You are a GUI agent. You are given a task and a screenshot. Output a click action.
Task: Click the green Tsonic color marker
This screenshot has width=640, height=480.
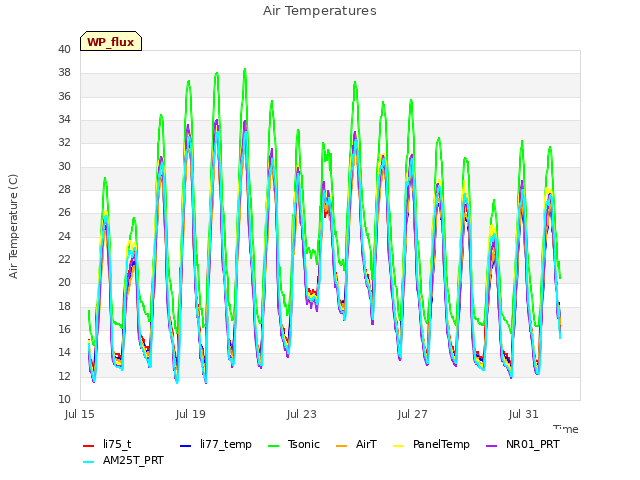click(x=273, y=446)
